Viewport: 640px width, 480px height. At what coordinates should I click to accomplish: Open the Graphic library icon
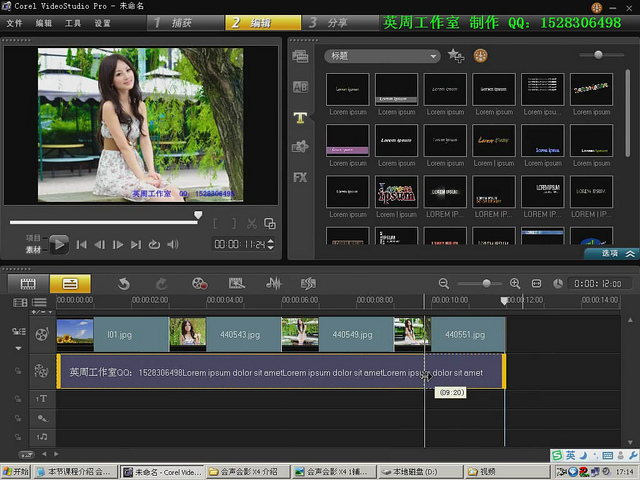pos(300,147)
